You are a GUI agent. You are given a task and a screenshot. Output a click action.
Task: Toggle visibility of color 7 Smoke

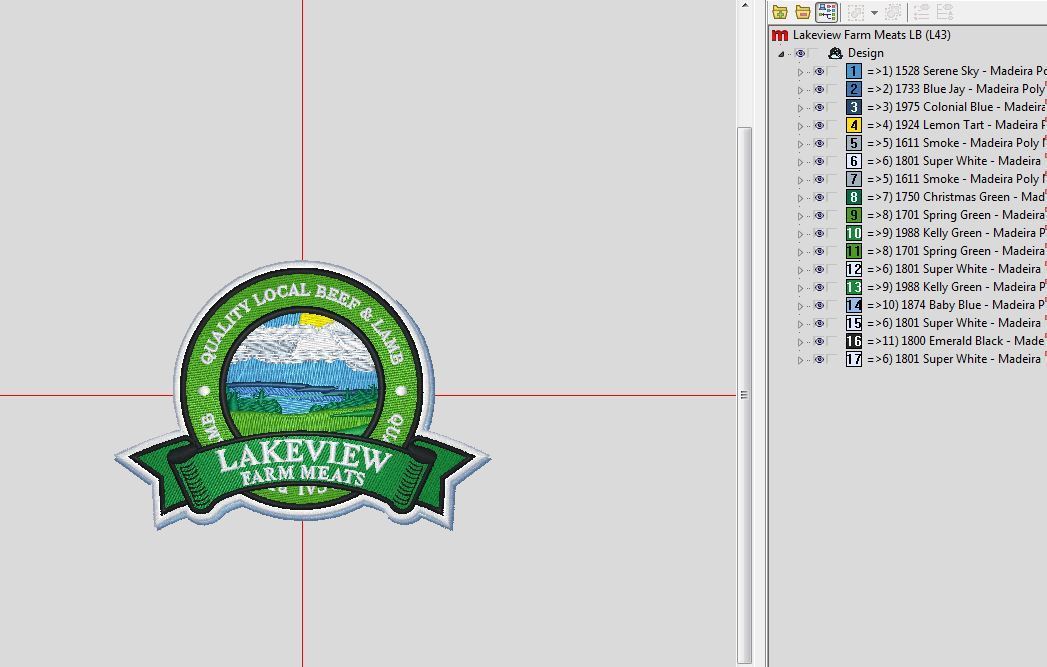819,179
